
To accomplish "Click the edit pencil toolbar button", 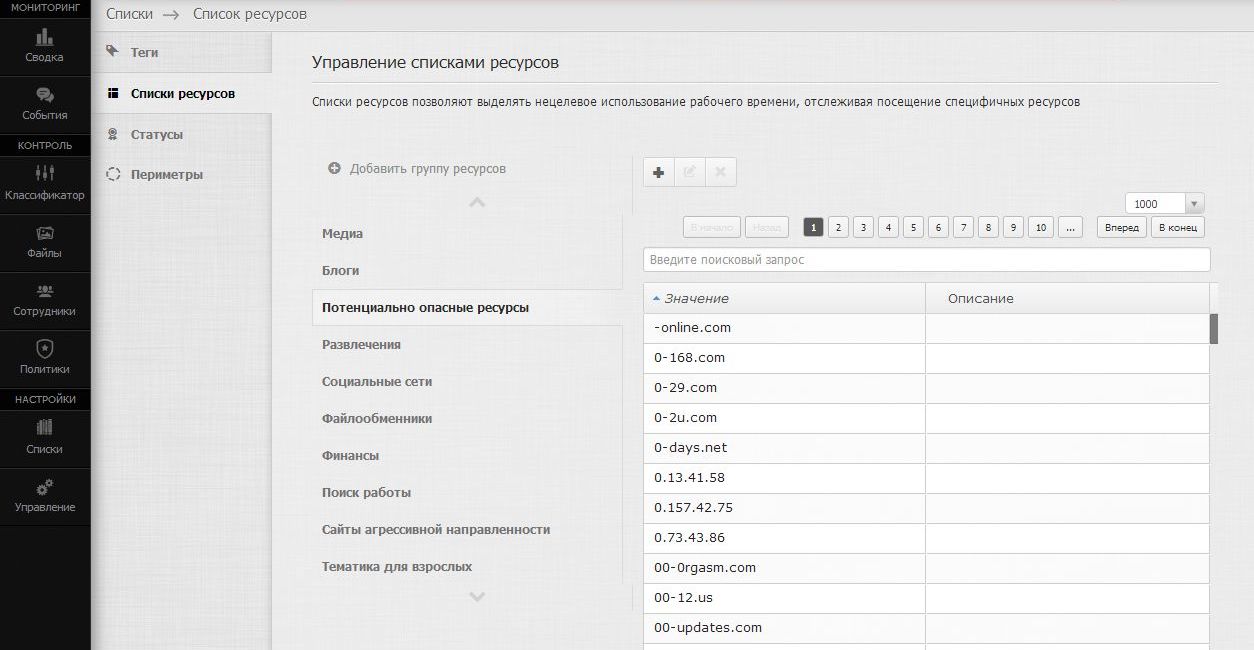I will coord(689,172).
